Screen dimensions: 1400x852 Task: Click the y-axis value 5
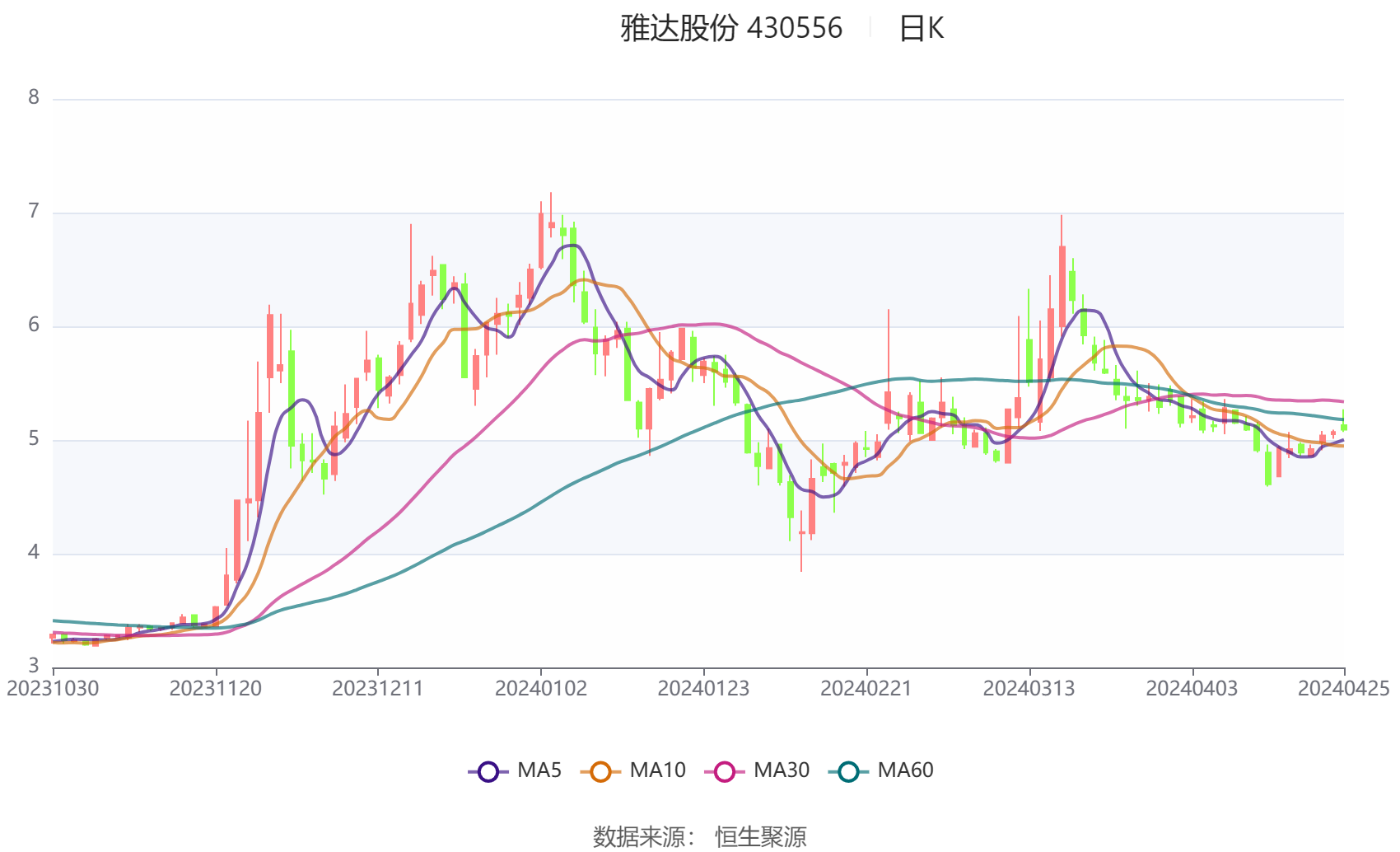pyautogui.click(x=33, y=439)
